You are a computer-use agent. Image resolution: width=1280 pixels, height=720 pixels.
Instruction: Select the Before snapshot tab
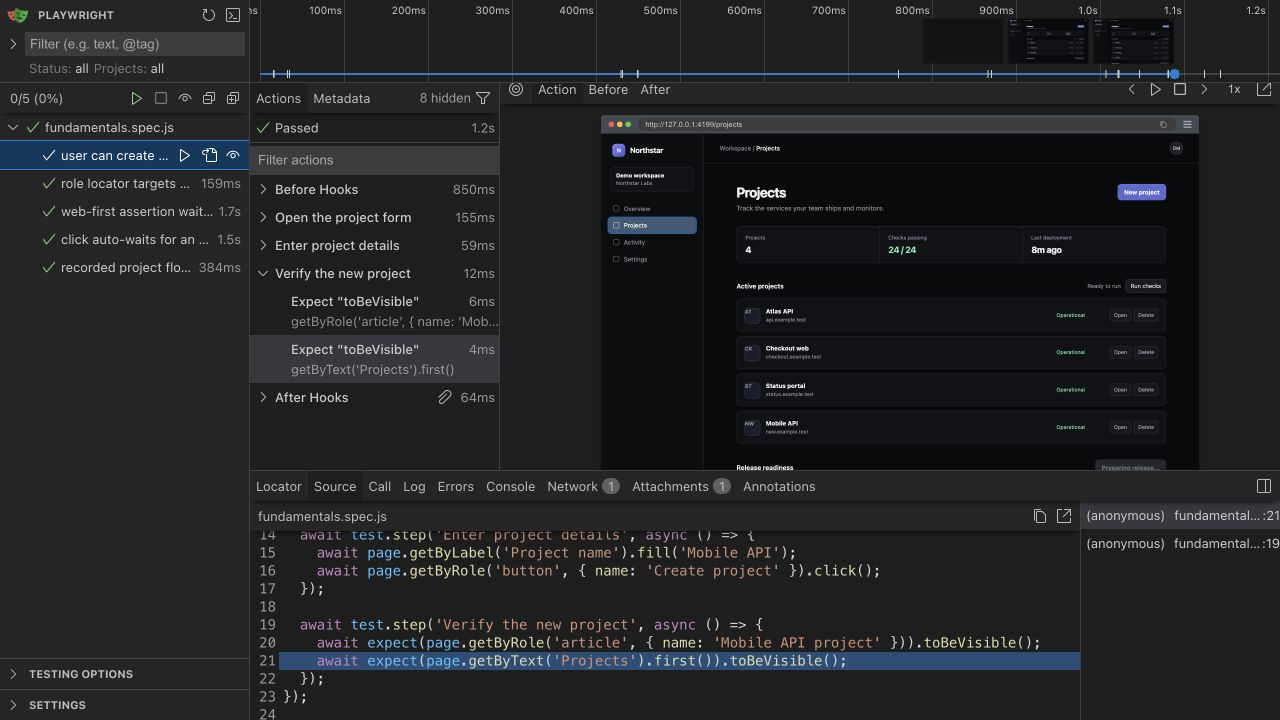coord(608,89)
